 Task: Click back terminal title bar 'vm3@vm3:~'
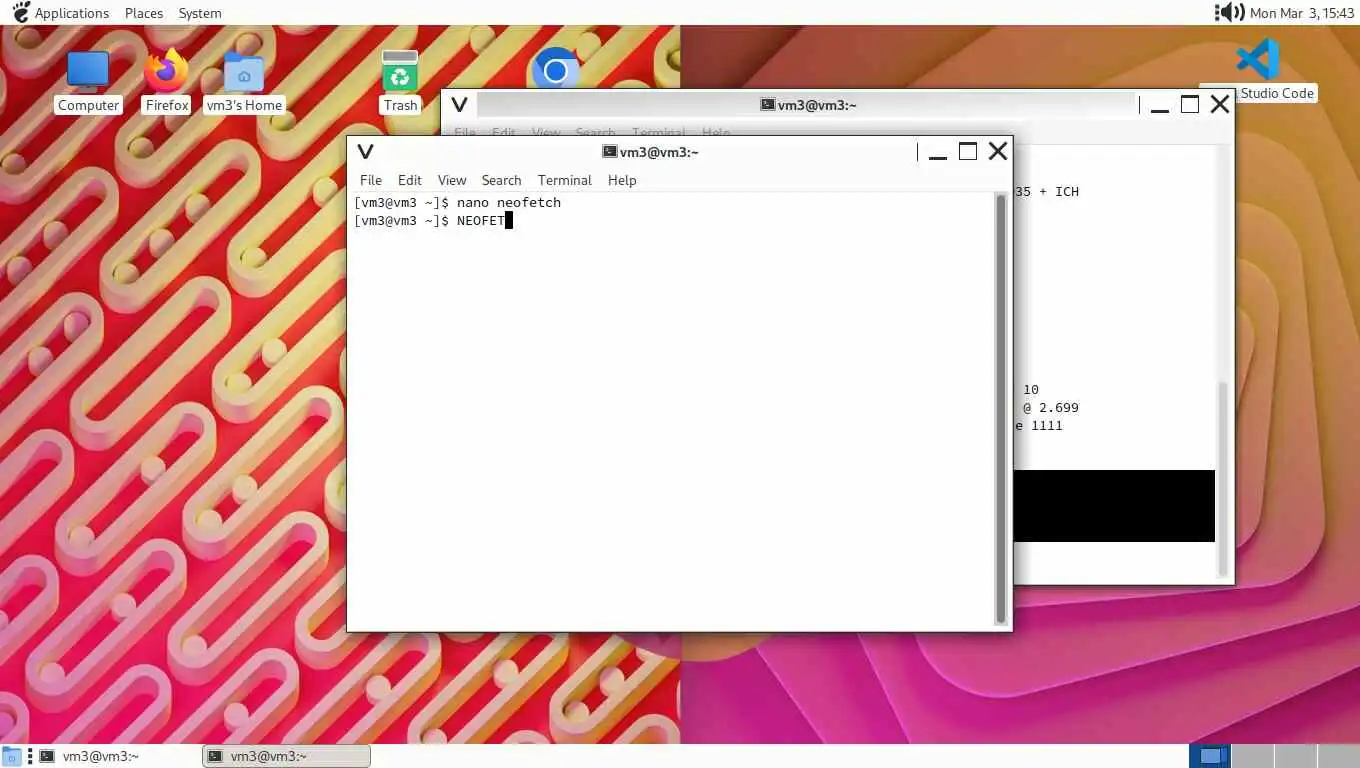click(x=817, y=105)
